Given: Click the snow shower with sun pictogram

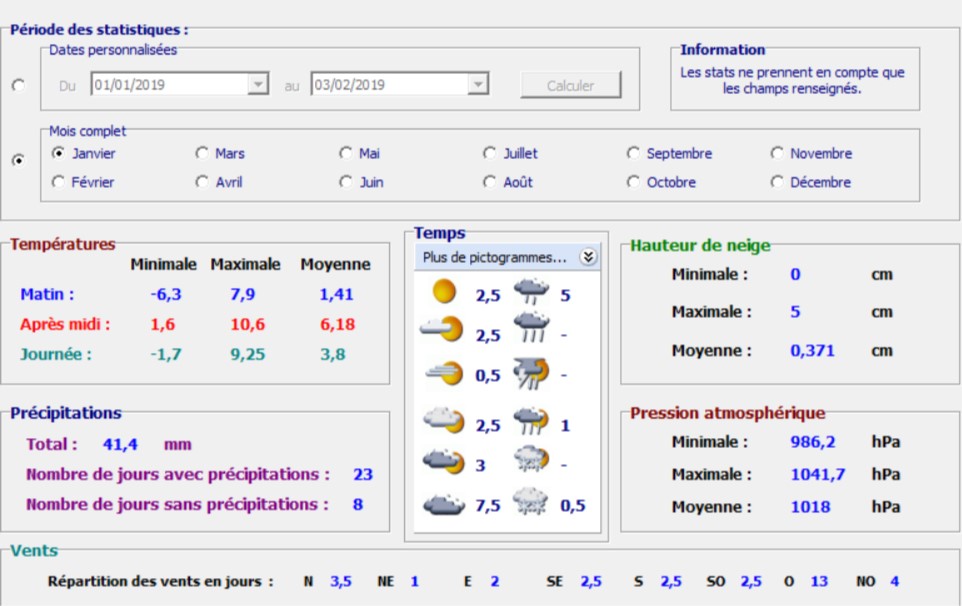Looking at the screenshot, I should (x=531, y=459).
